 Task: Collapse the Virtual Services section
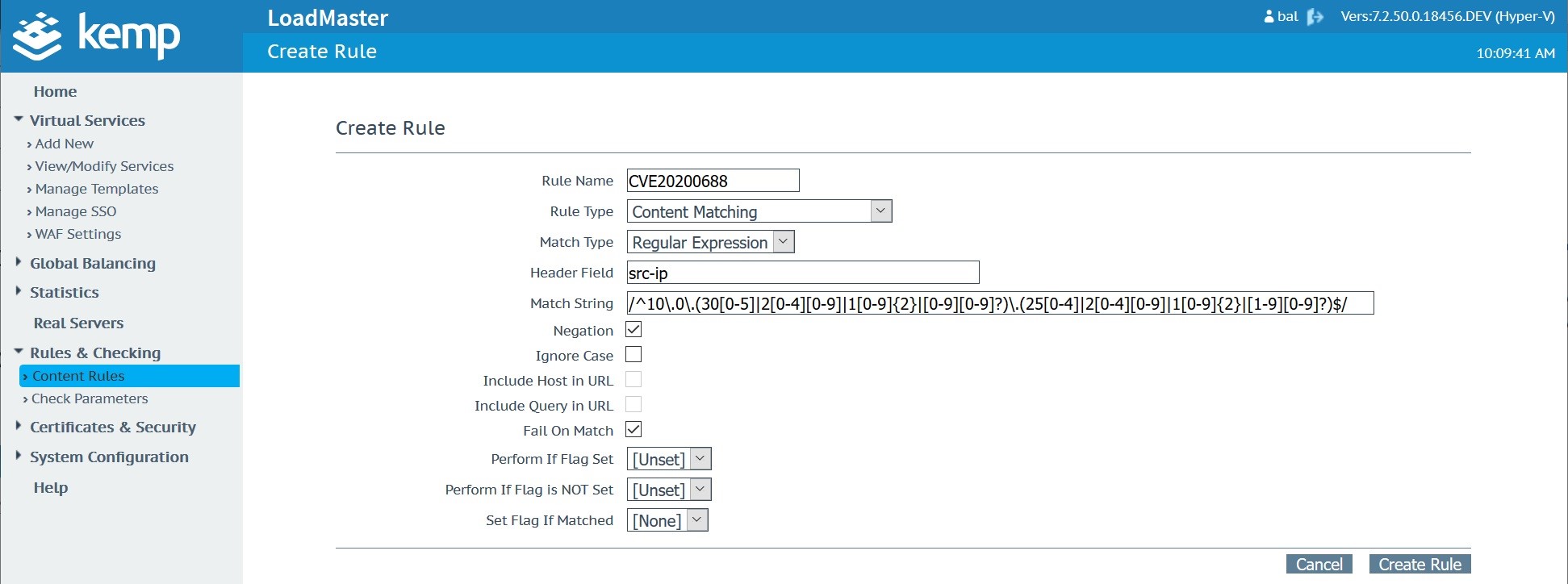pyautogui.click(x=19, y=120)
